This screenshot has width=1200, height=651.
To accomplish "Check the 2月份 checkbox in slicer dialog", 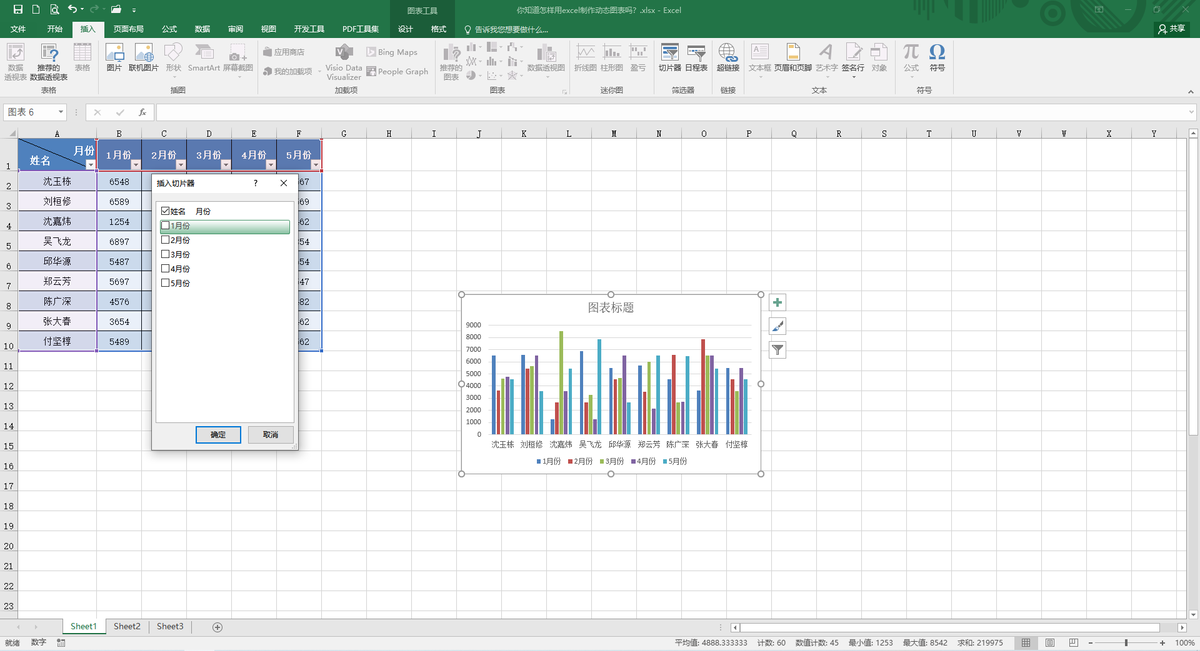I will tap(166, 240).
